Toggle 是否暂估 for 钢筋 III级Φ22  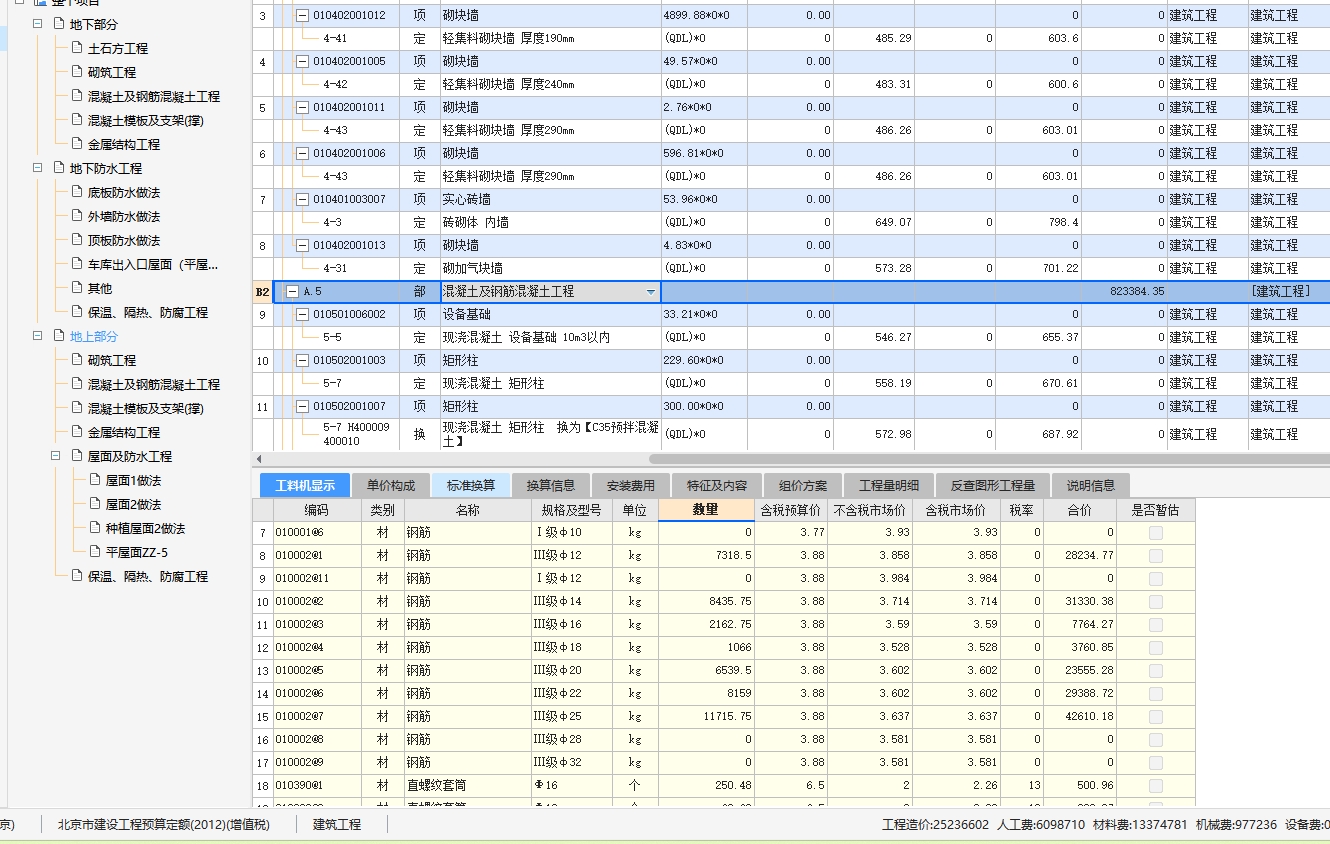point(1156,694)
